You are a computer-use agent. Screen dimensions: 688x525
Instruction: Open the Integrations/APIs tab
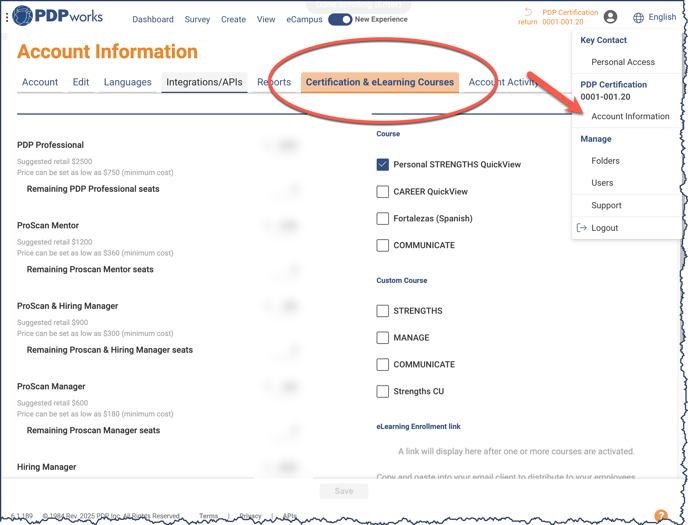click(204, 82)
